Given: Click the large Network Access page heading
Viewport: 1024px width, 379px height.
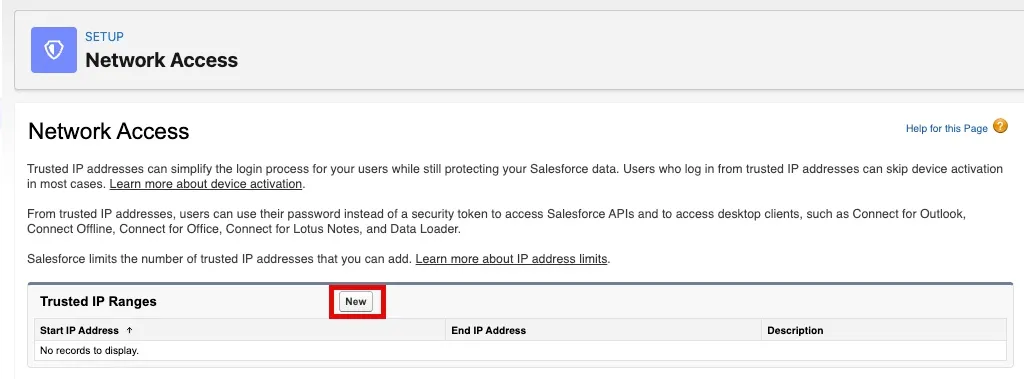Looking at the screenshot, I should tap(108, 131).
